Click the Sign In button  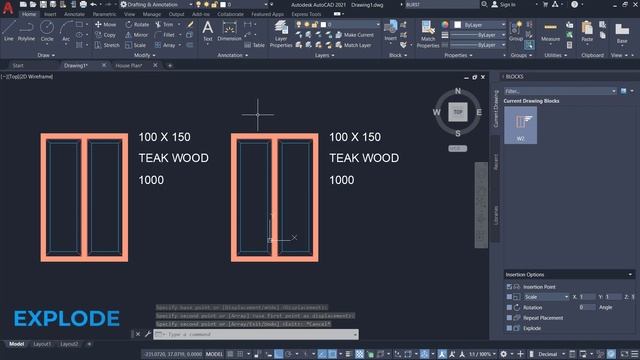tap(503, 4)
